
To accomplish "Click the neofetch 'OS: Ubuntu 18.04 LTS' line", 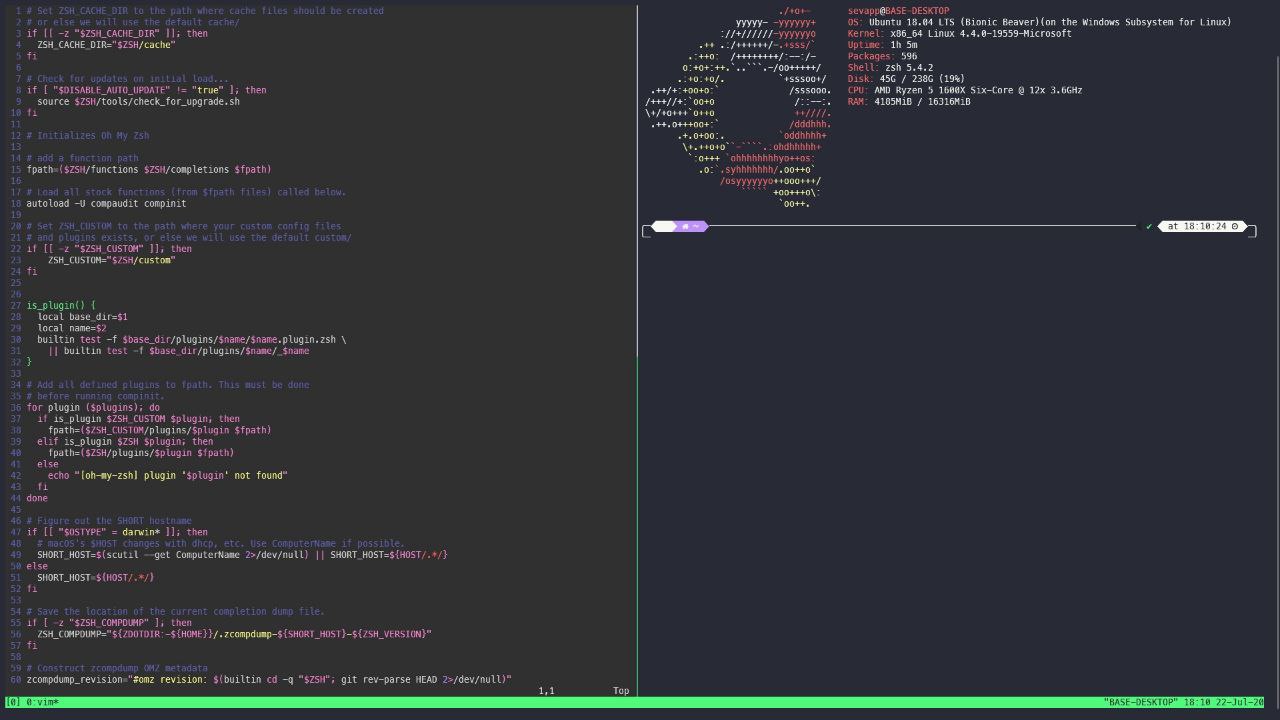I will click(x=1040, y=22).
